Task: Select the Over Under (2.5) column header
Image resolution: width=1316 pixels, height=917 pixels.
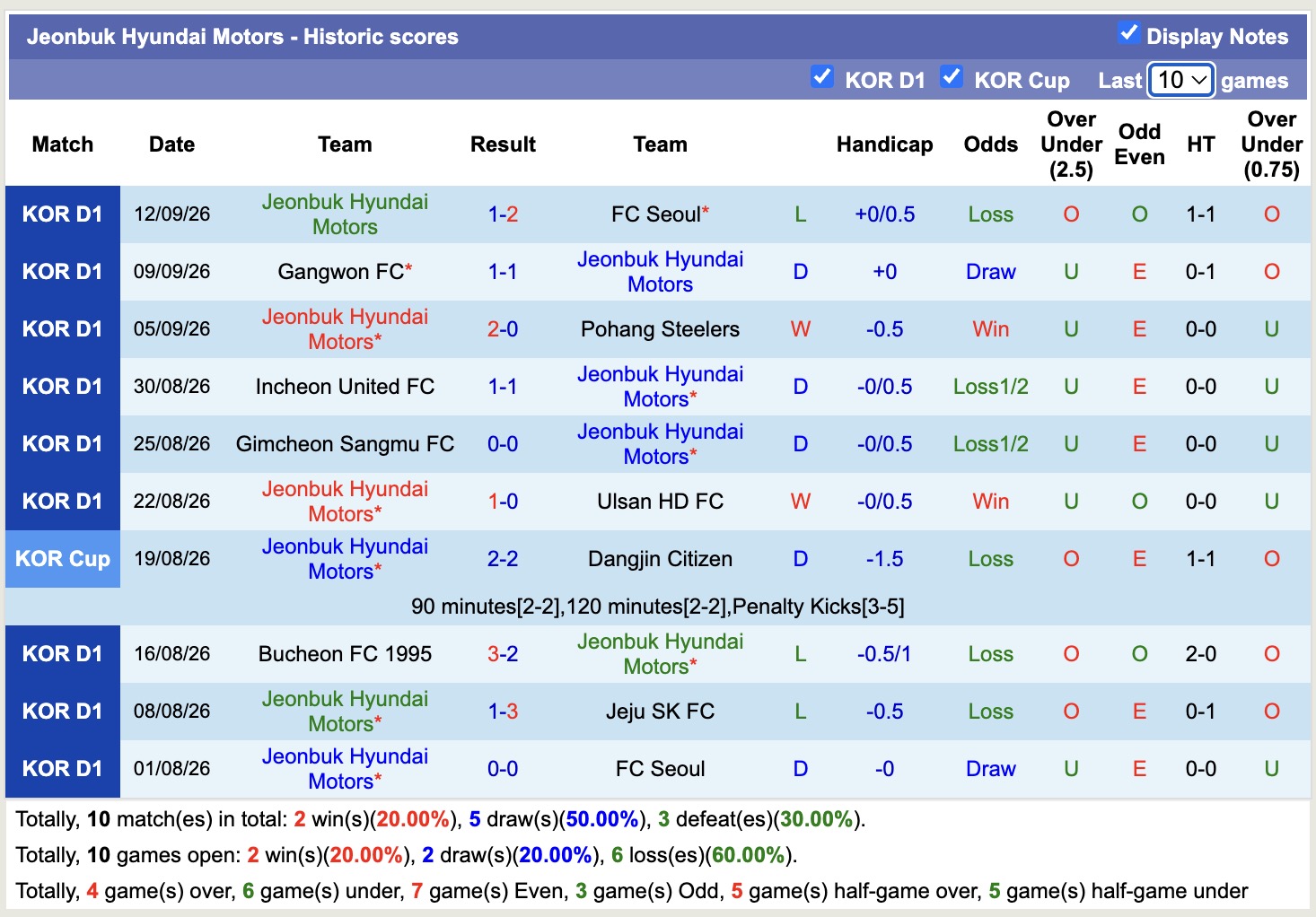Action: click(1071, 144)
